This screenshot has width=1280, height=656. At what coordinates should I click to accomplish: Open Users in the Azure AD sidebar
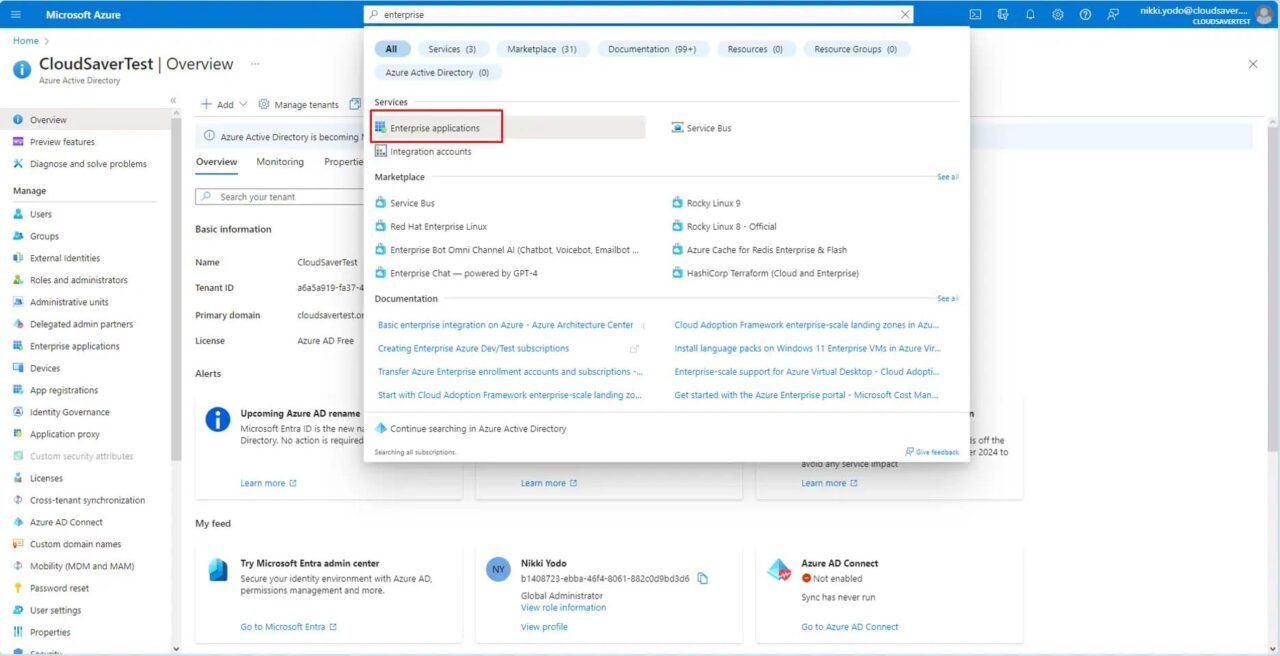click(39, 213)
